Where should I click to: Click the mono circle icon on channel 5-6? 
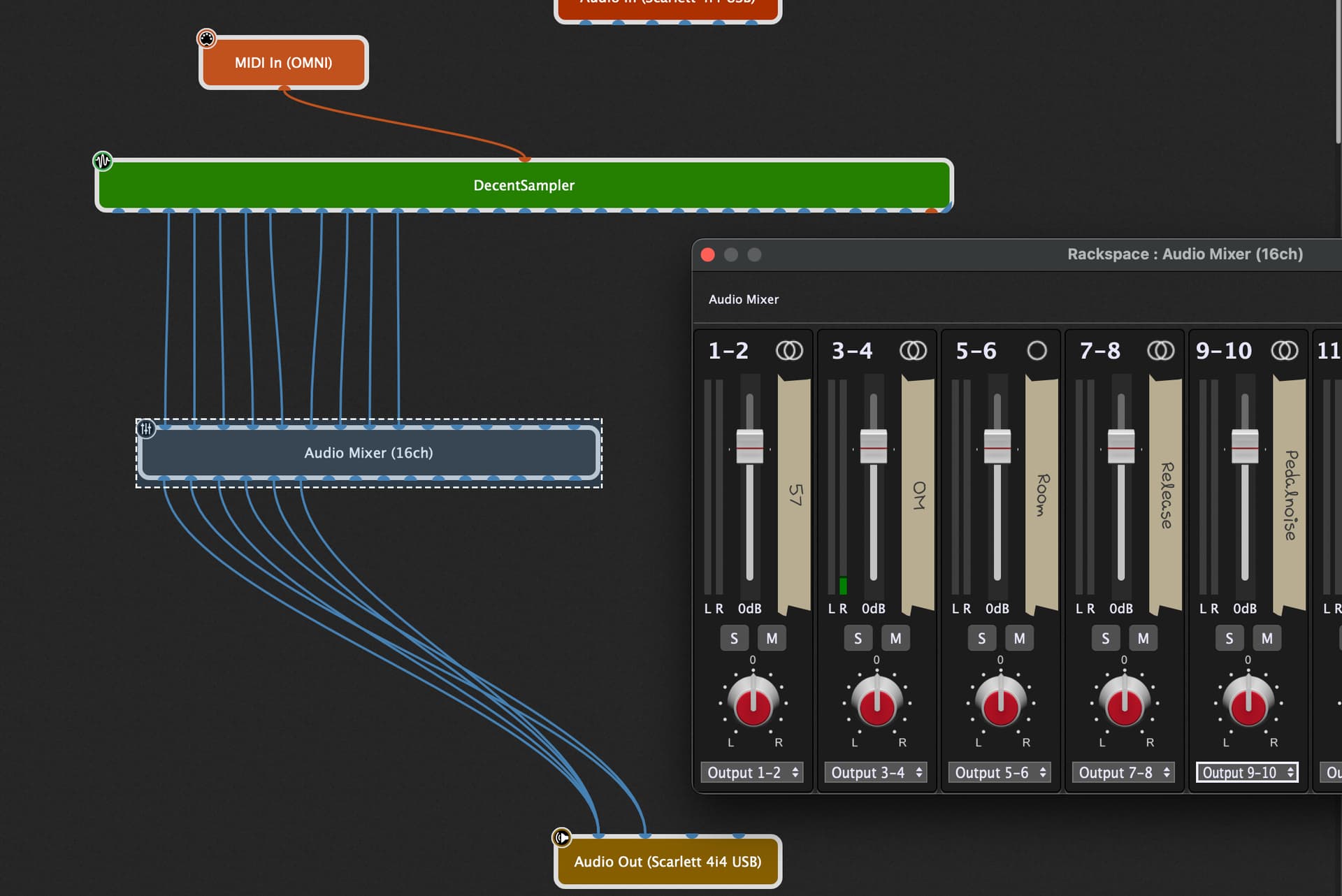1037,351
